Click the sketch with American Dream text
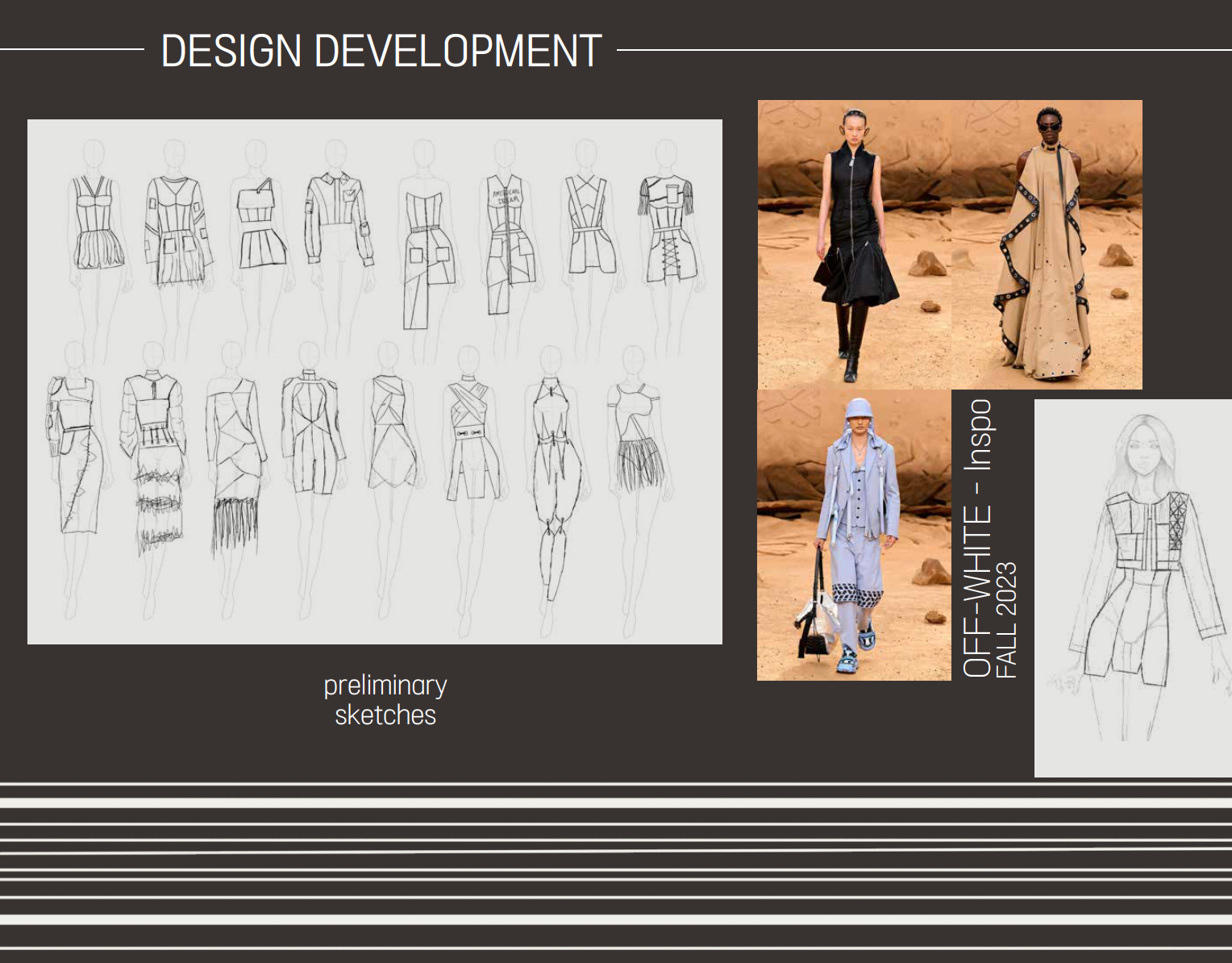The width and height of the screenshot is (1232, 963). click(x=508, y=242)
